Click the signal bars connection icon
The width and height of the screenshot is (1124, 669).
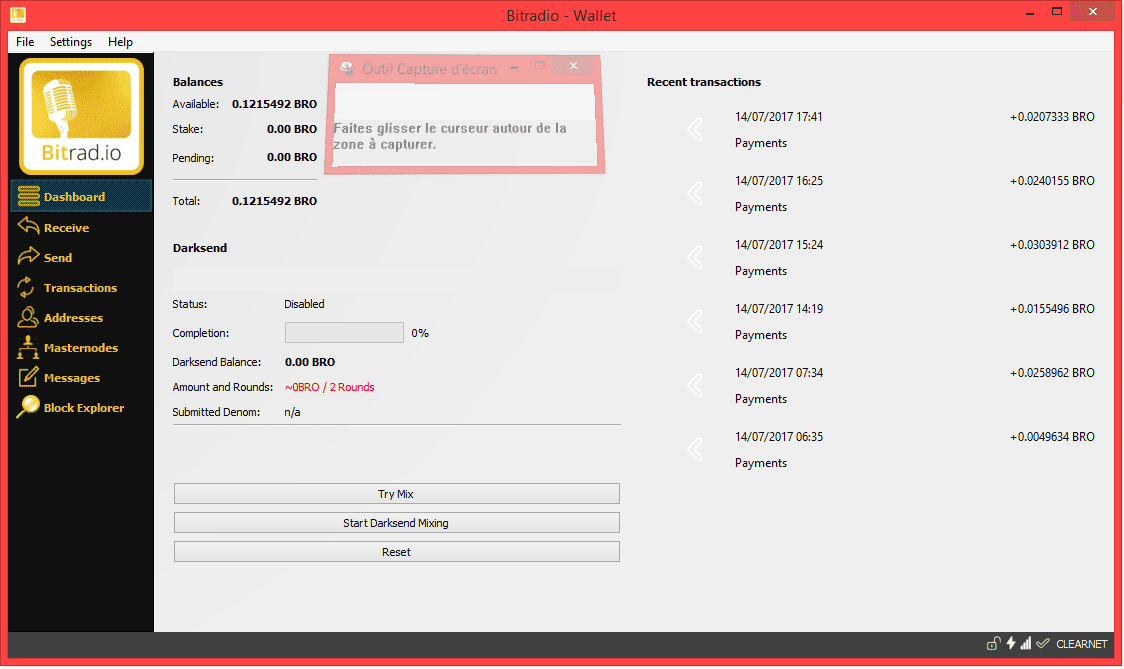1026,643
